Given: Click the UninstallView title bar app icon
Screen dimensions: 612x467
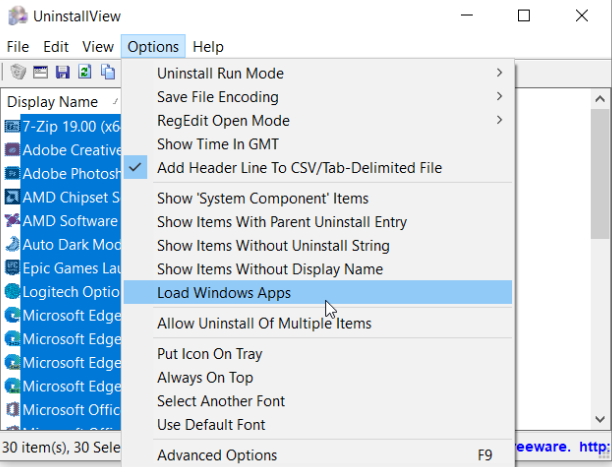Looking at the screenshot, I should pos(18,16).
